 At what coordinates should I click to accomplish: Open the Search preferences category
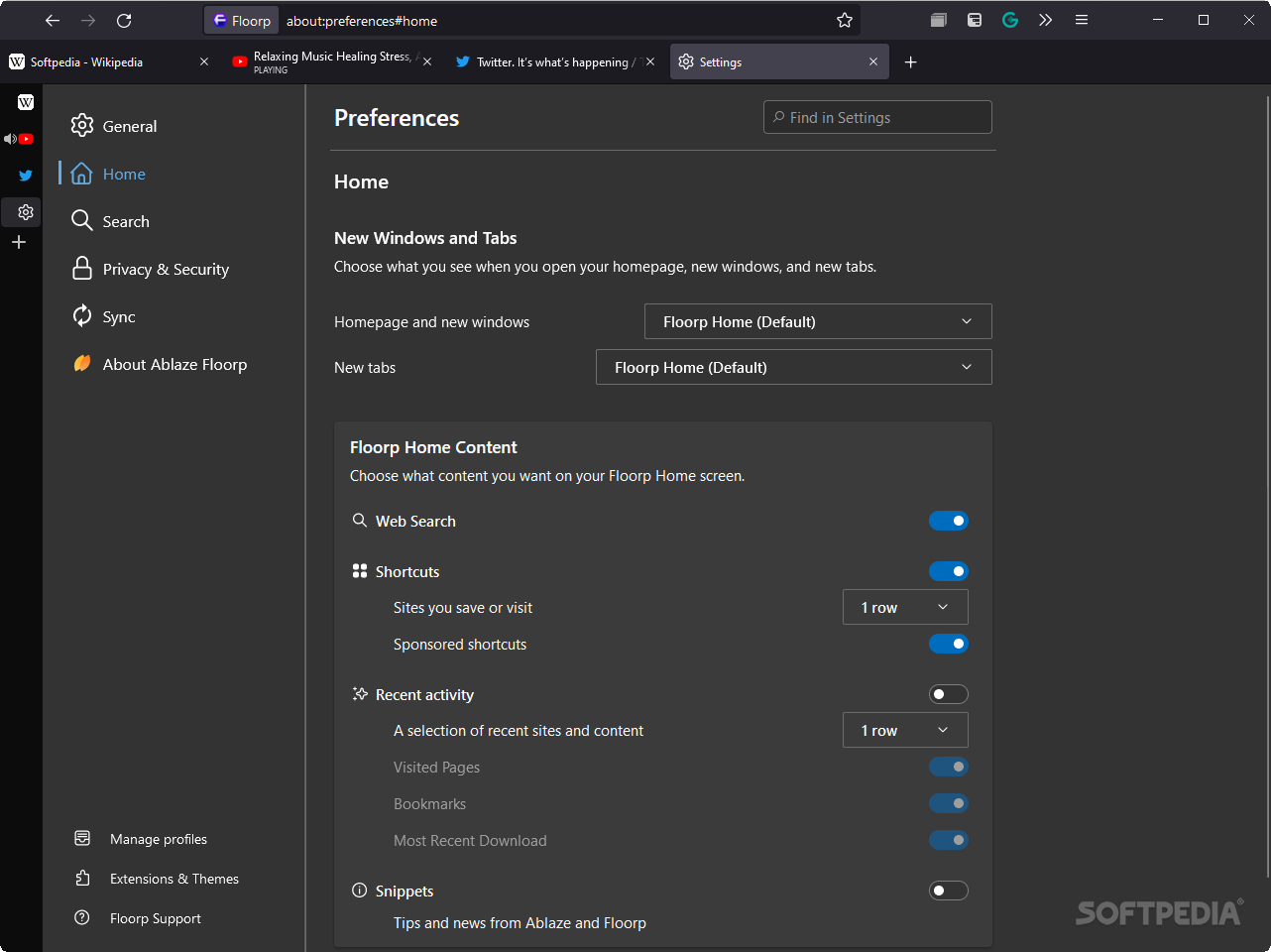click(x=110, y=221)
